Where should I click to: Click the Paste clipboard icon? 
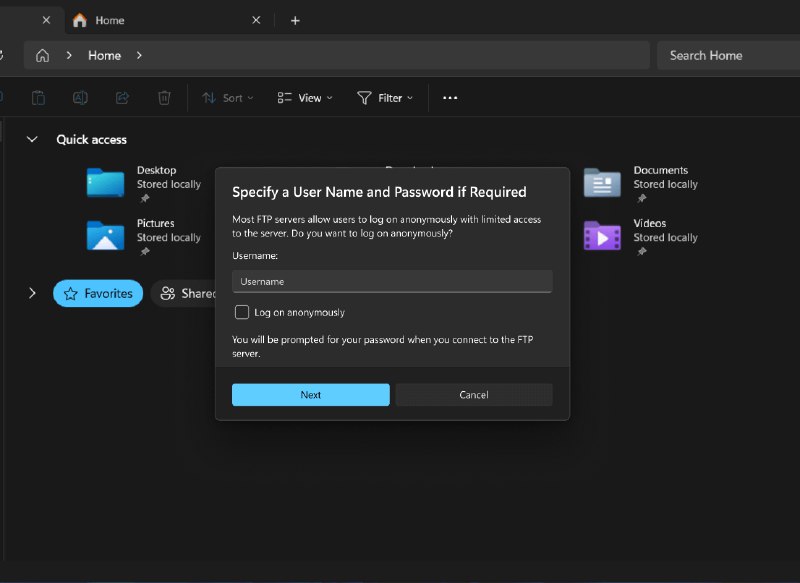coord(38,97)
